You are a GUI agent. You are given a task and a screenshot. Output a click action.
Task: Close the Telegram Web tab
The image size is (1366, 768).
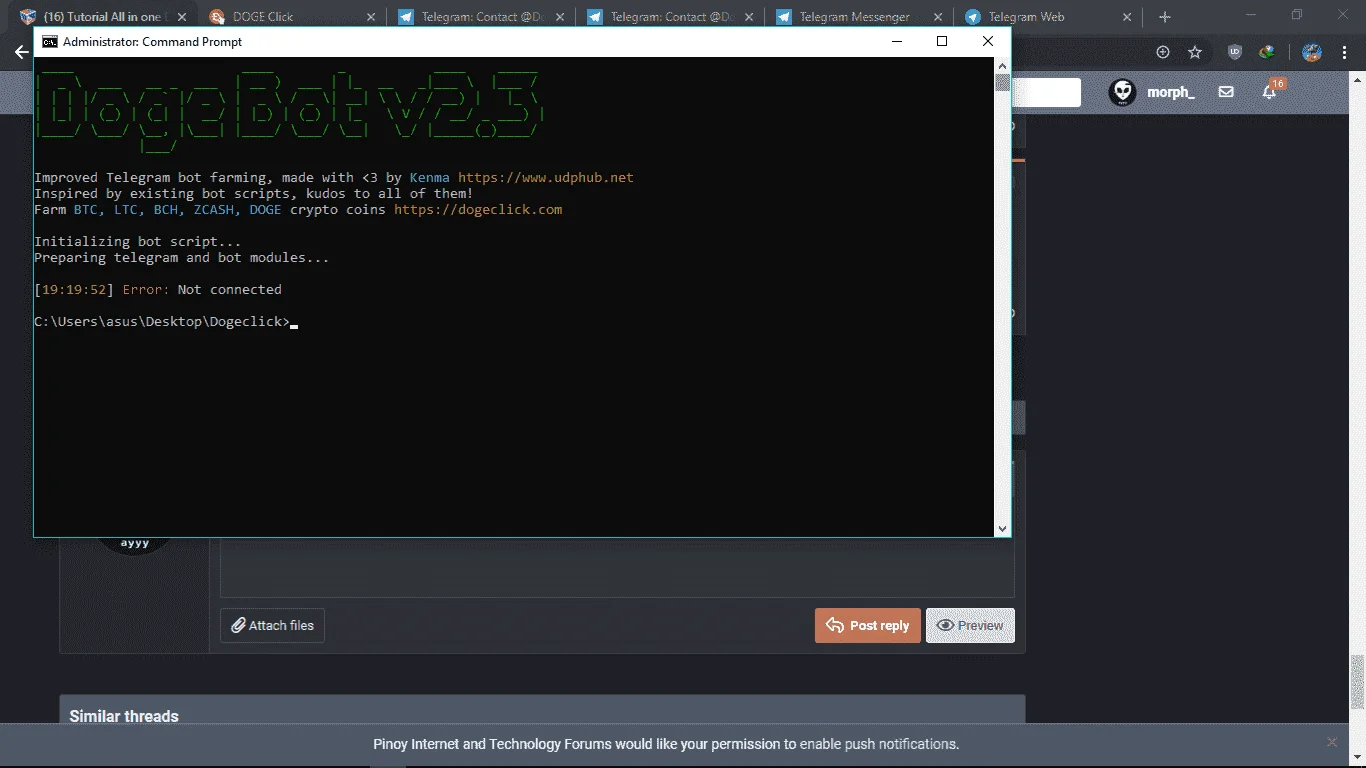pos(1127,17)
